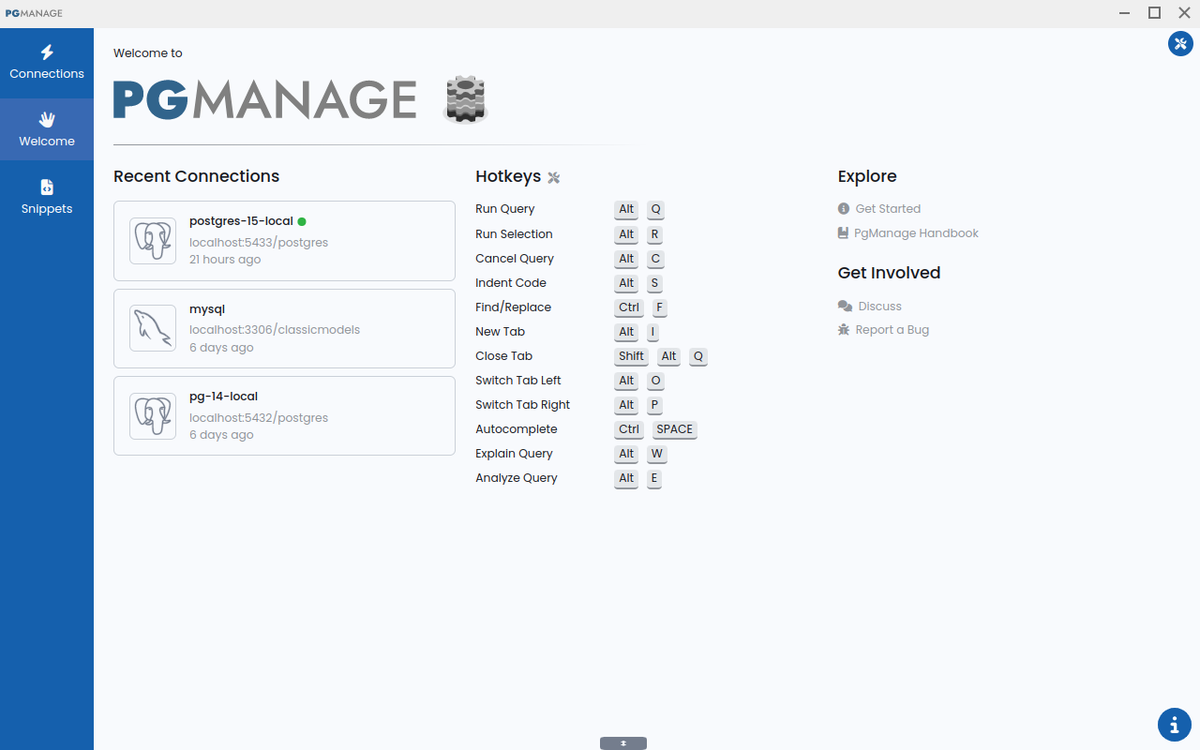
Task: Switch to the Connections tab label
Action: pos(47,74)
